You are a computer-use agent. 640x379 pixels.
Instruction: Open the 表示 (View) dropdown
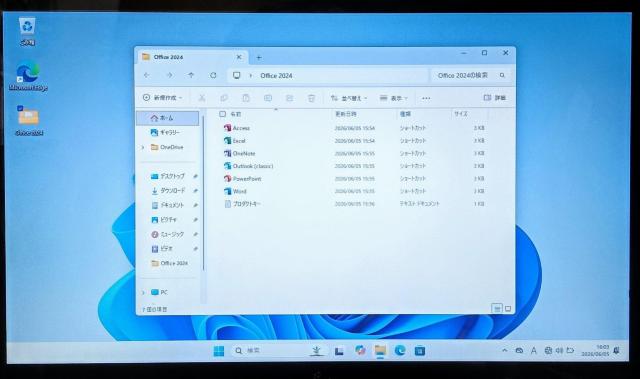click(x=393, y=98)
